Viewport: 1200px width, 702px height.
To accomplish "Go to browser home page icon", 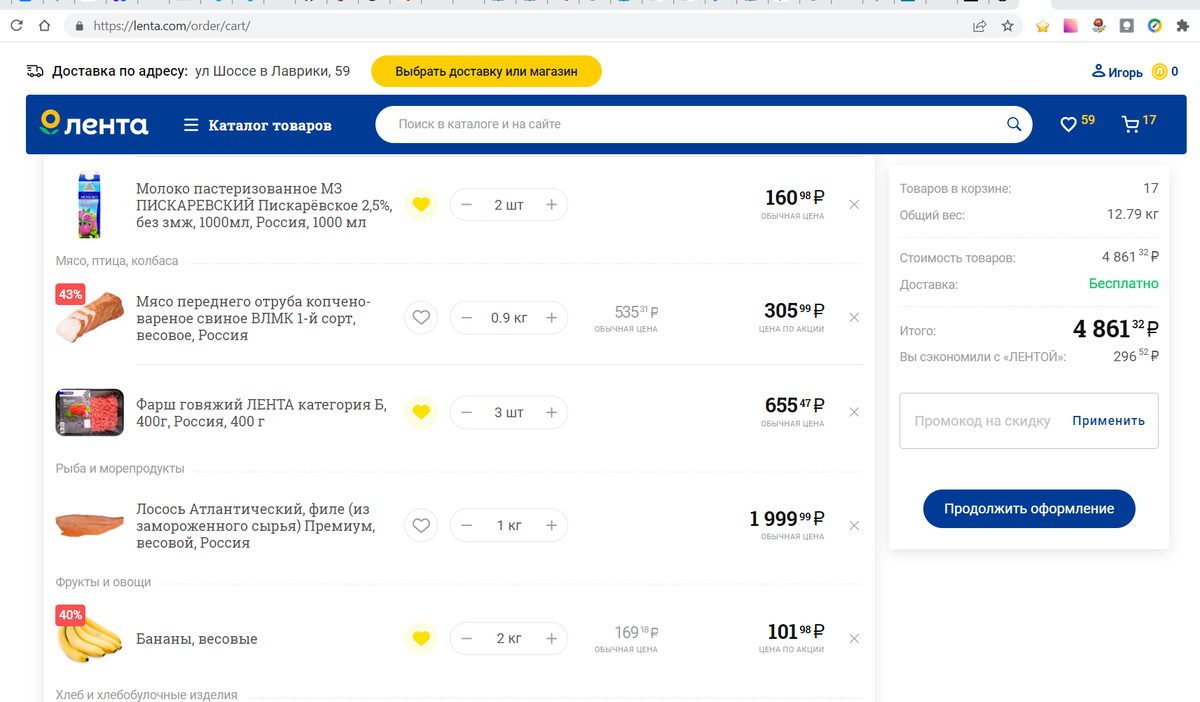I will click(44, 26).
